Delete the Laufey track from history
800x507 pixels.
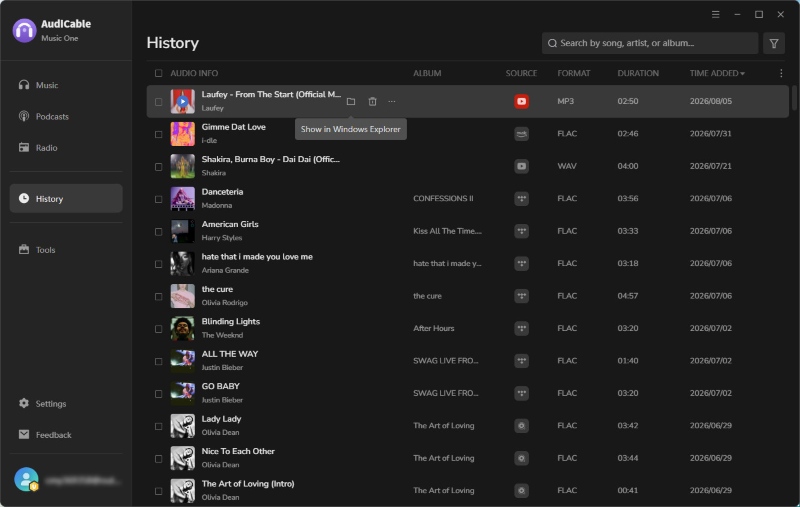point(372,102)
